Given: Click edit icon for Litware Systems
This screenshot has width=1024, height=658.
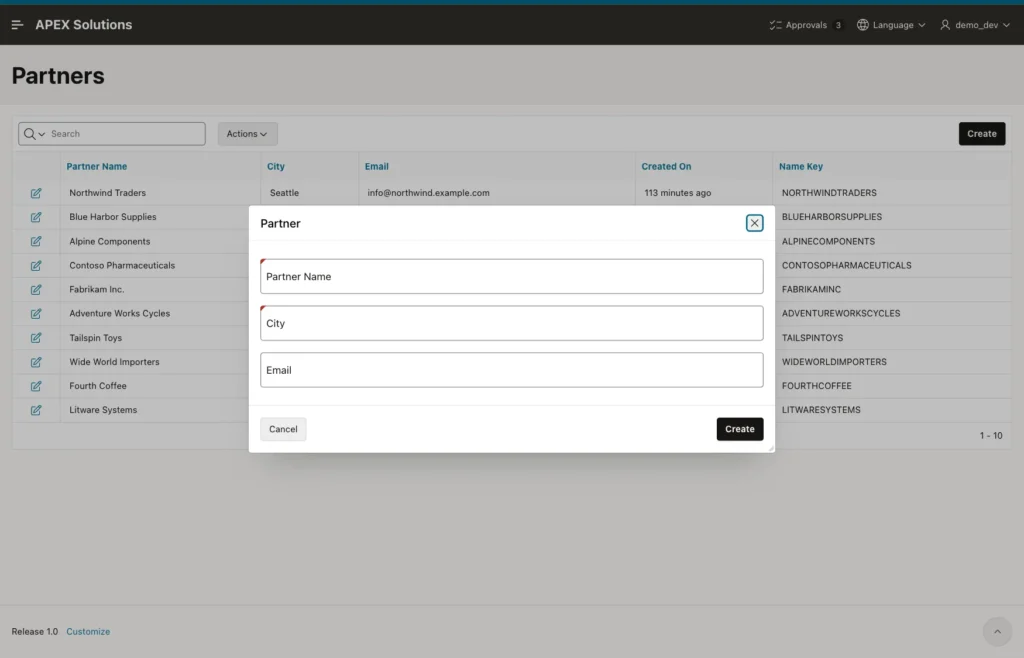Looking at the screenshot, I should pos(36,411).
